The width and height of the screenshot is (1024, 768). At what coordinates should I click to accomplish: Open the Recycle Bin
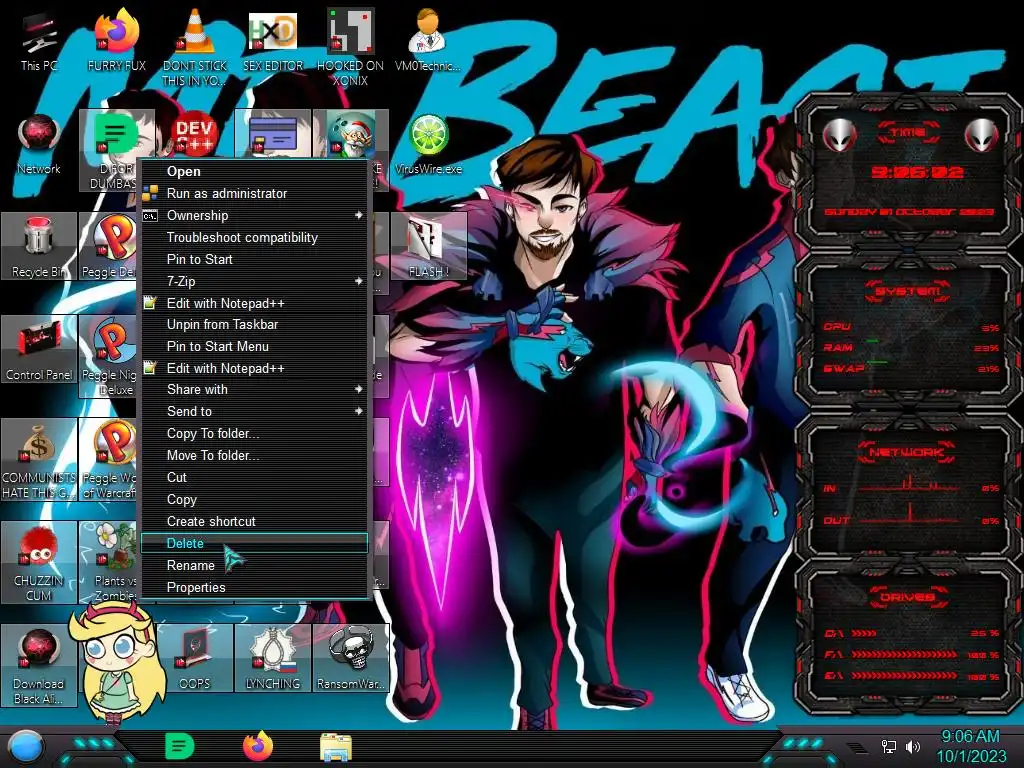[x=39, y=247]
